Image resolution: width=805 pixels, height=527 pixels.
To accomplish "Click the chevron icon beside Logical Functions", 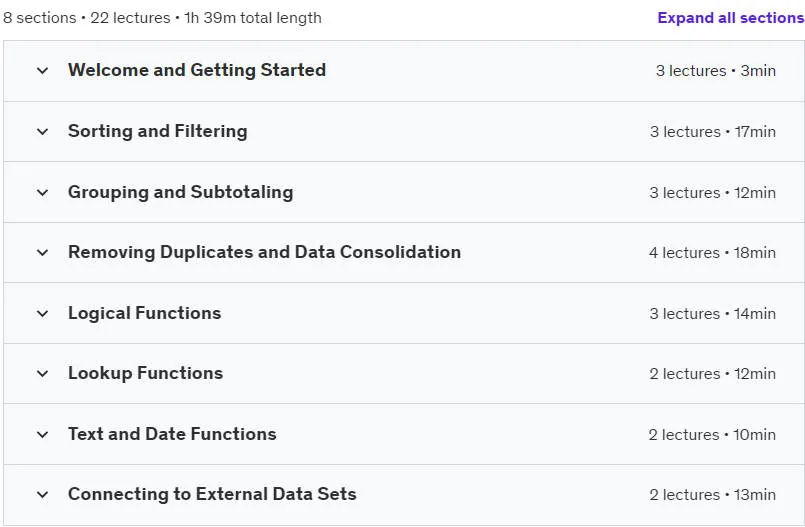I will [x=43, y=314].
